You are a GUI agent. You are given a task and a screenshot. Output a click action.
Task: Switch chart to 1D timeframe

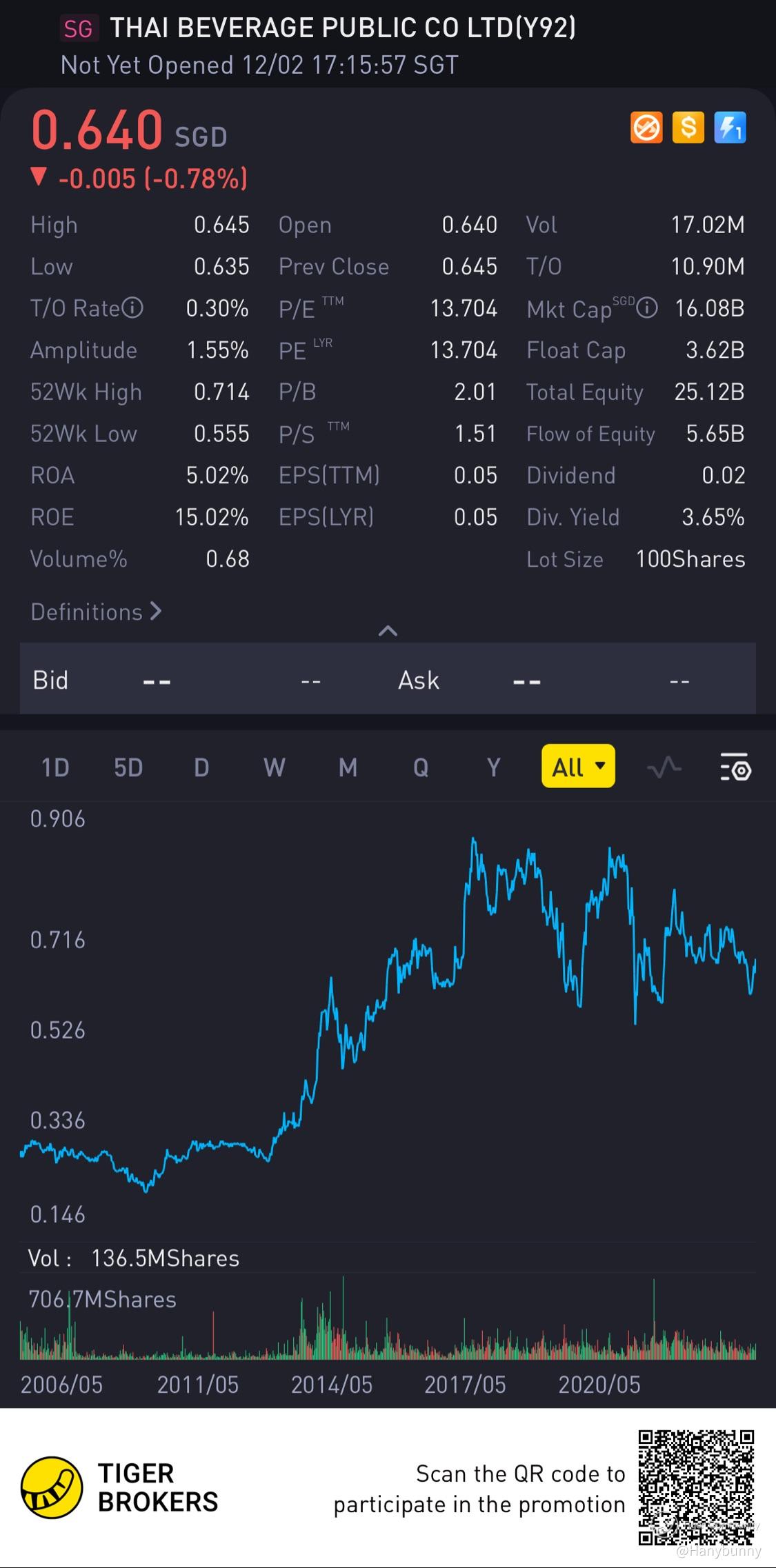pyautogui.click(x=55, y=767)
